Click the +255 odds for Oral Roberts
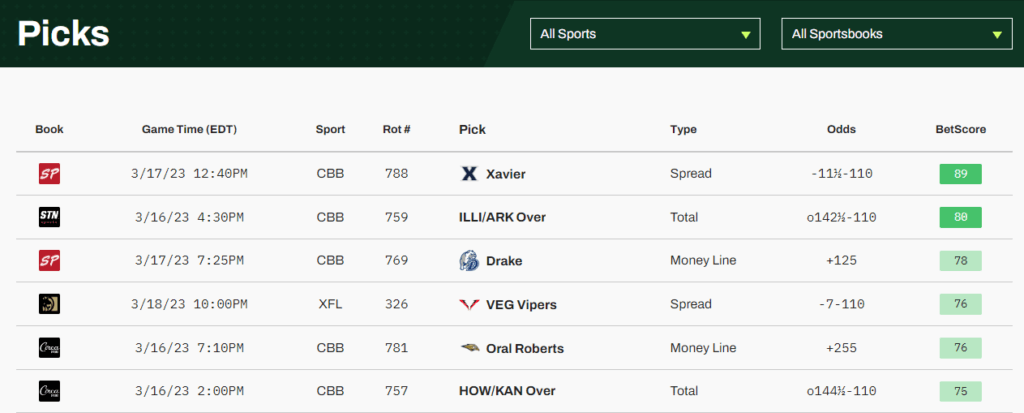1024x413 pixels. point(841,348)
